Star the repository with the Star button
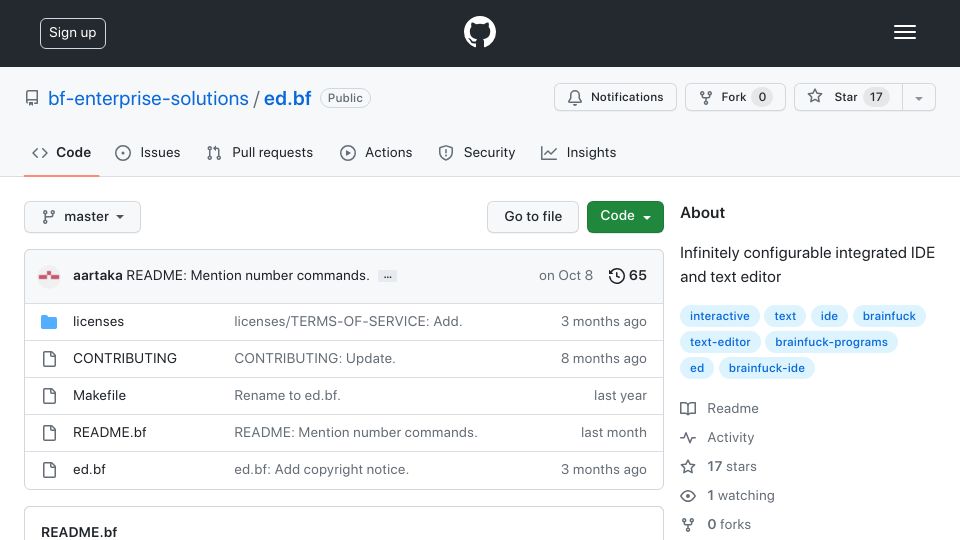960x540 pixels. (x=848, y=97)
